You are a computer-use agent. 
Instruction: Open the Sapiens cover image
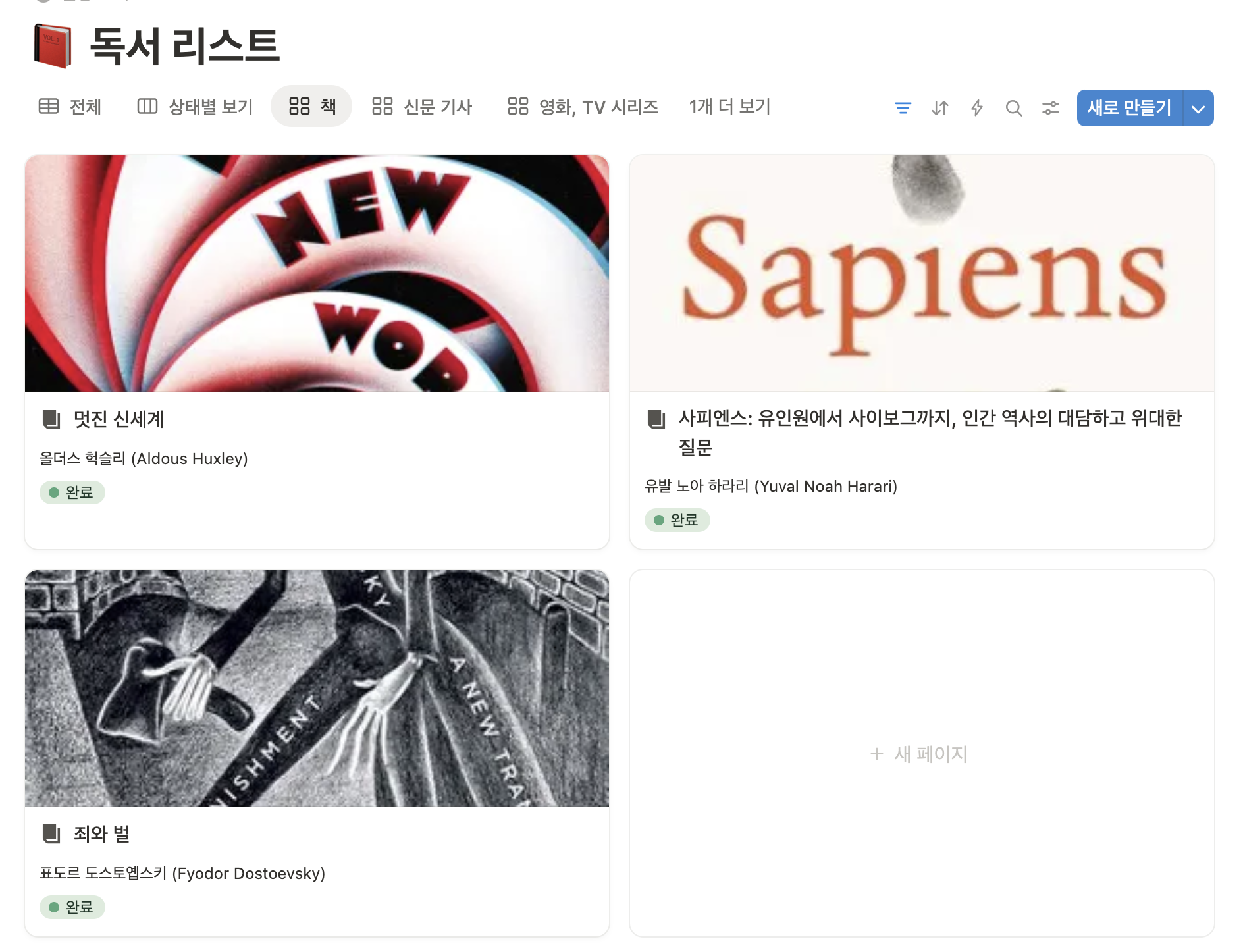(x=922, y=274)
